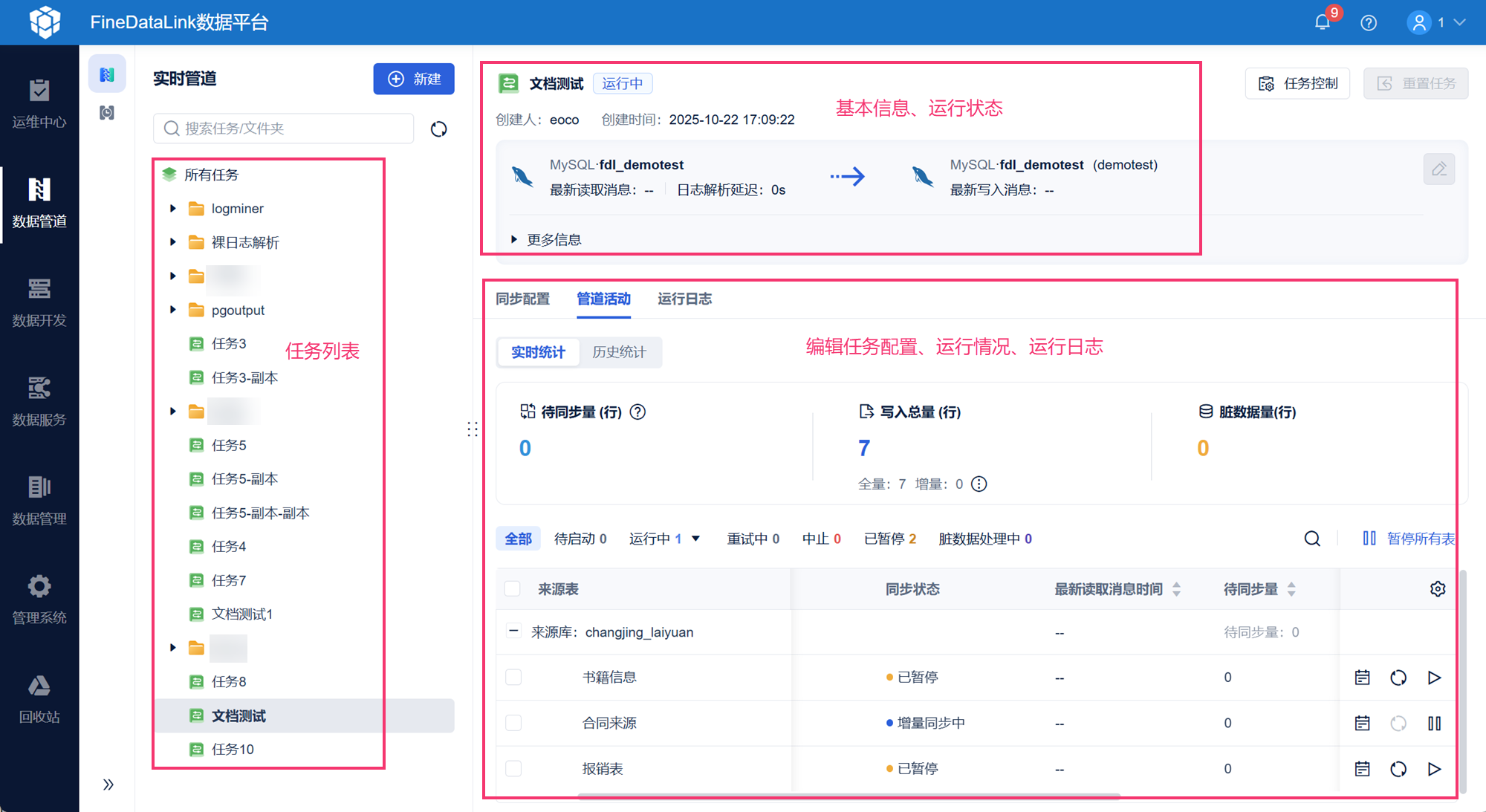This screenshot has height=812, width=1486.
Task: Start sync for 报销表 table
Action: (1435, 769)
